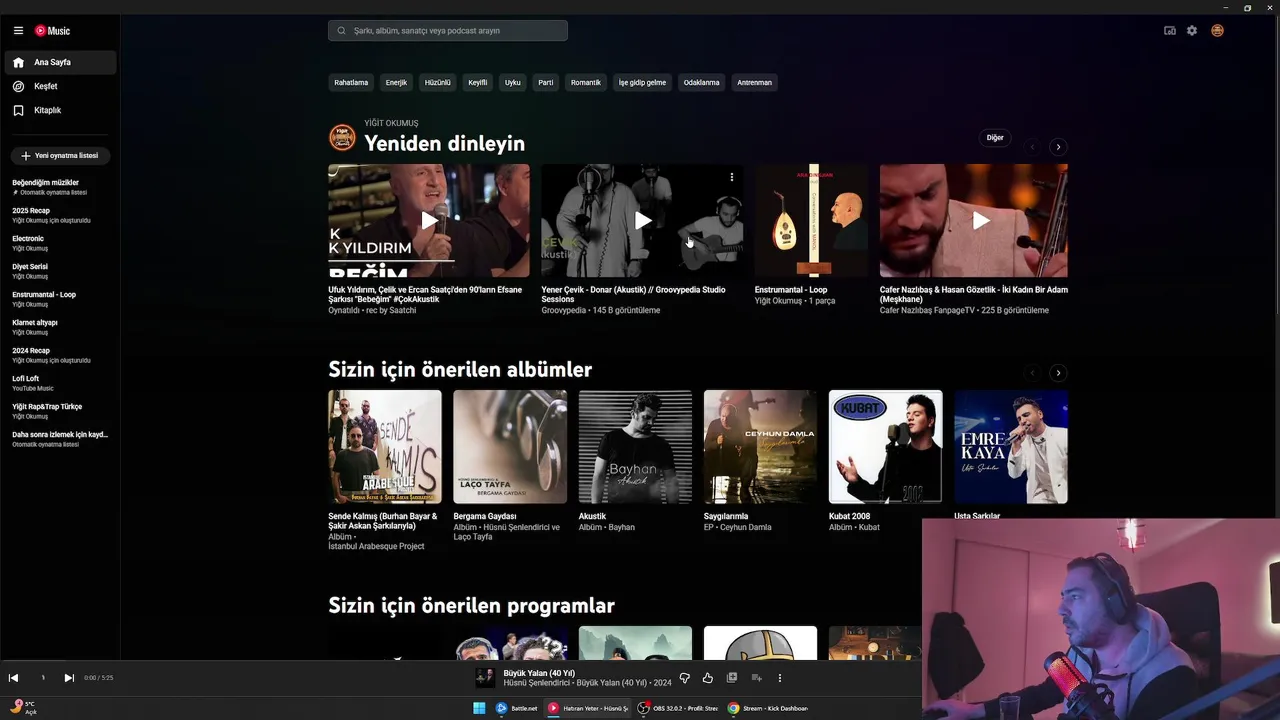Select the Hüzünlü mood chip

click(438, 83)
